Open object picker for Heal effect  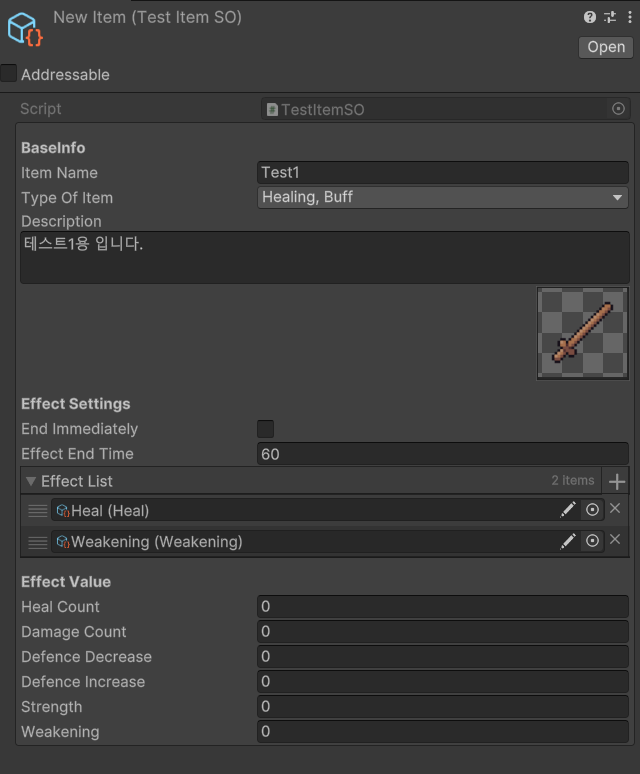point(592,510)
